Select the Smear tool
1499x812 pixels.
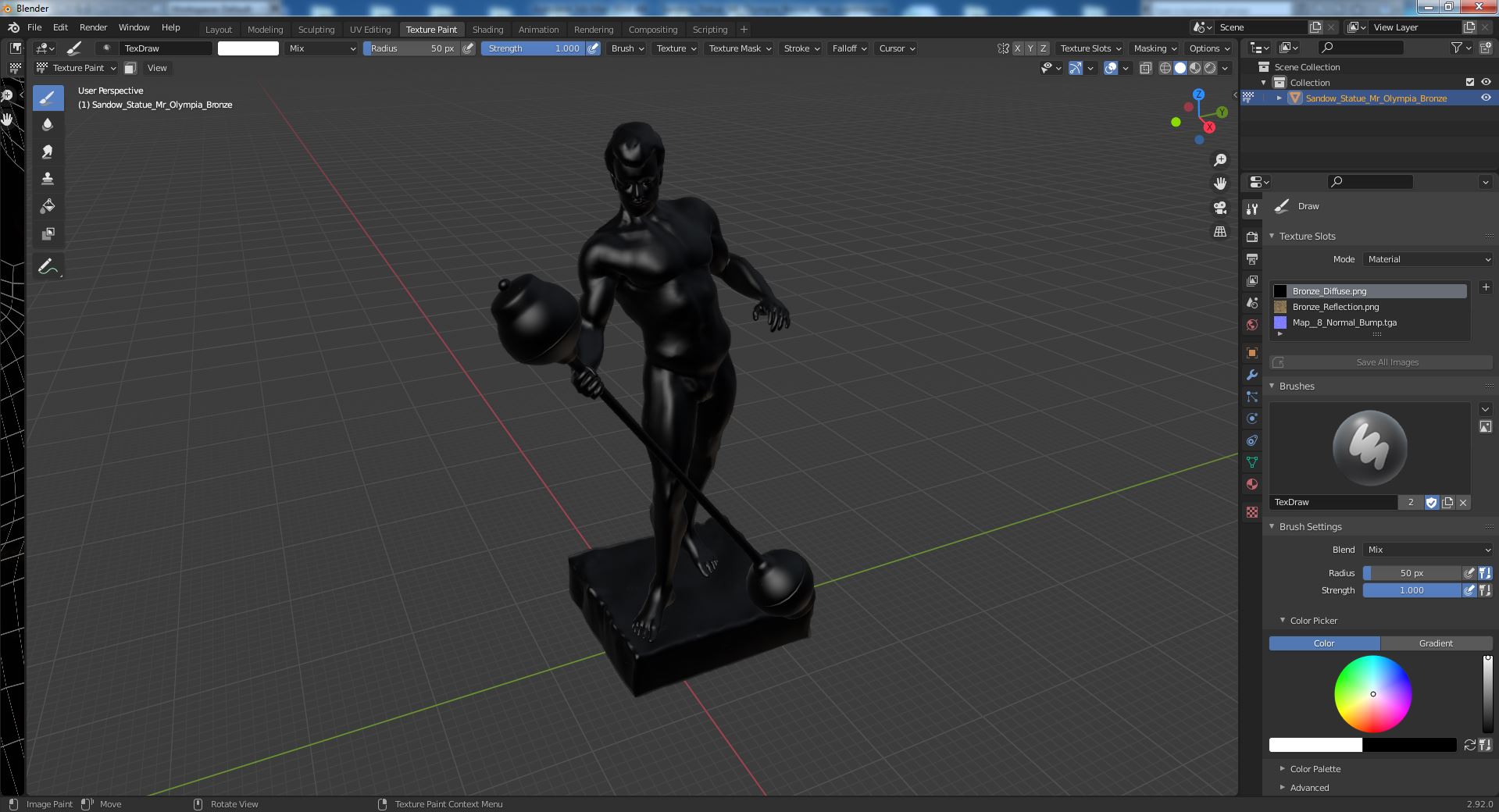point(48,151)
